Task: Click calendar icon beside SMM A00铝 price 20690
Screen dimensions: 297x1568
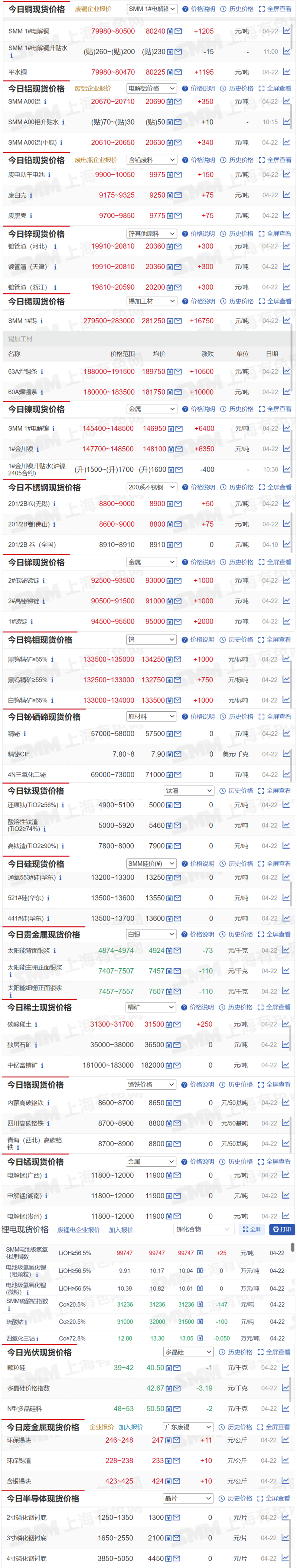Action: (x=170, y=102)
